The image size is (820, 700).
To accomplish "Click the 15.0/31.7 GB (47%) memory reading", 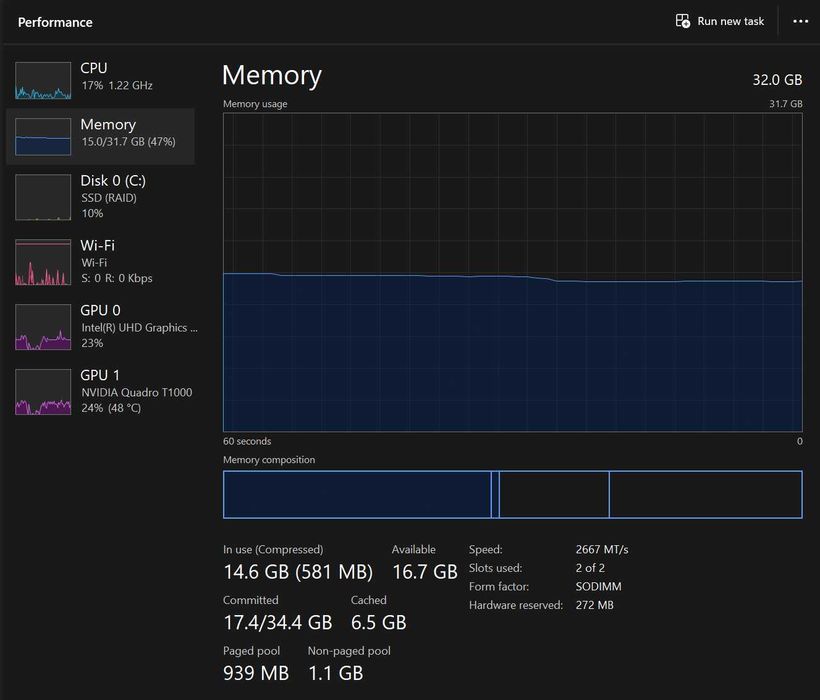I will (x=129, y=142).
